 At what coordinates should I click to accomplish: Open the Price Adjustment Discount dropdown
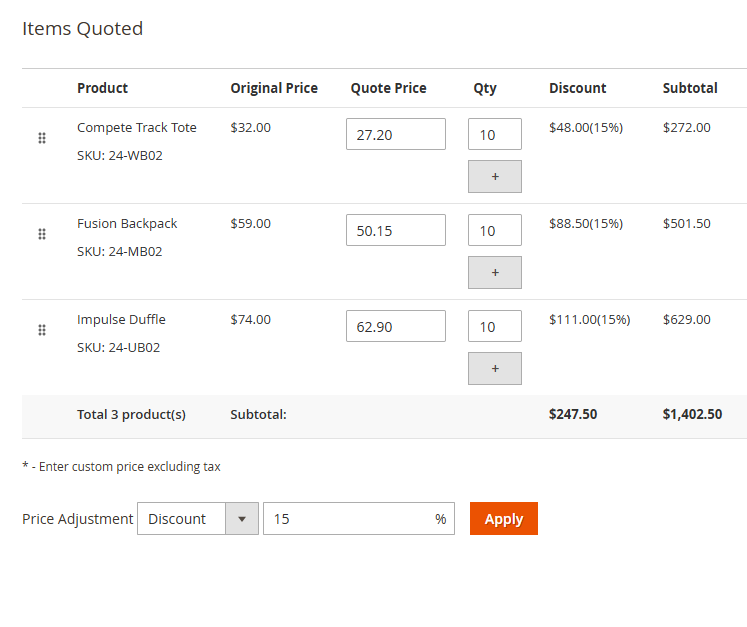pos(198,518)
